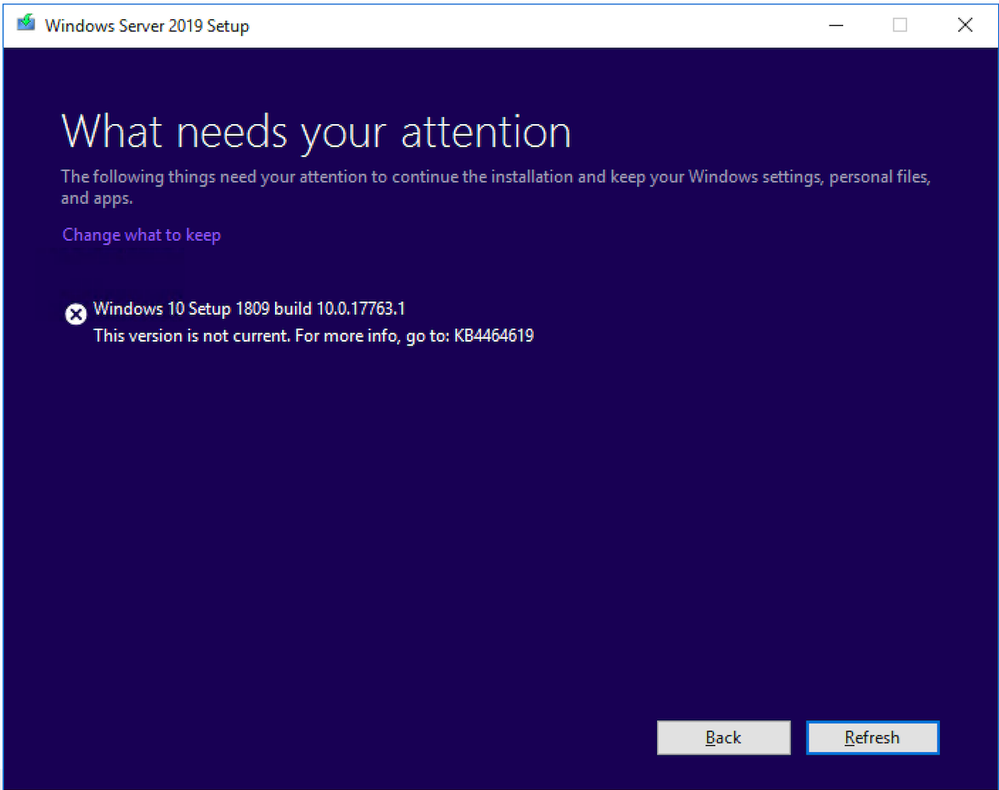This screenshot has height=790, width=999.
Task: Minimize the Setup window
Action: pos(836,25)
